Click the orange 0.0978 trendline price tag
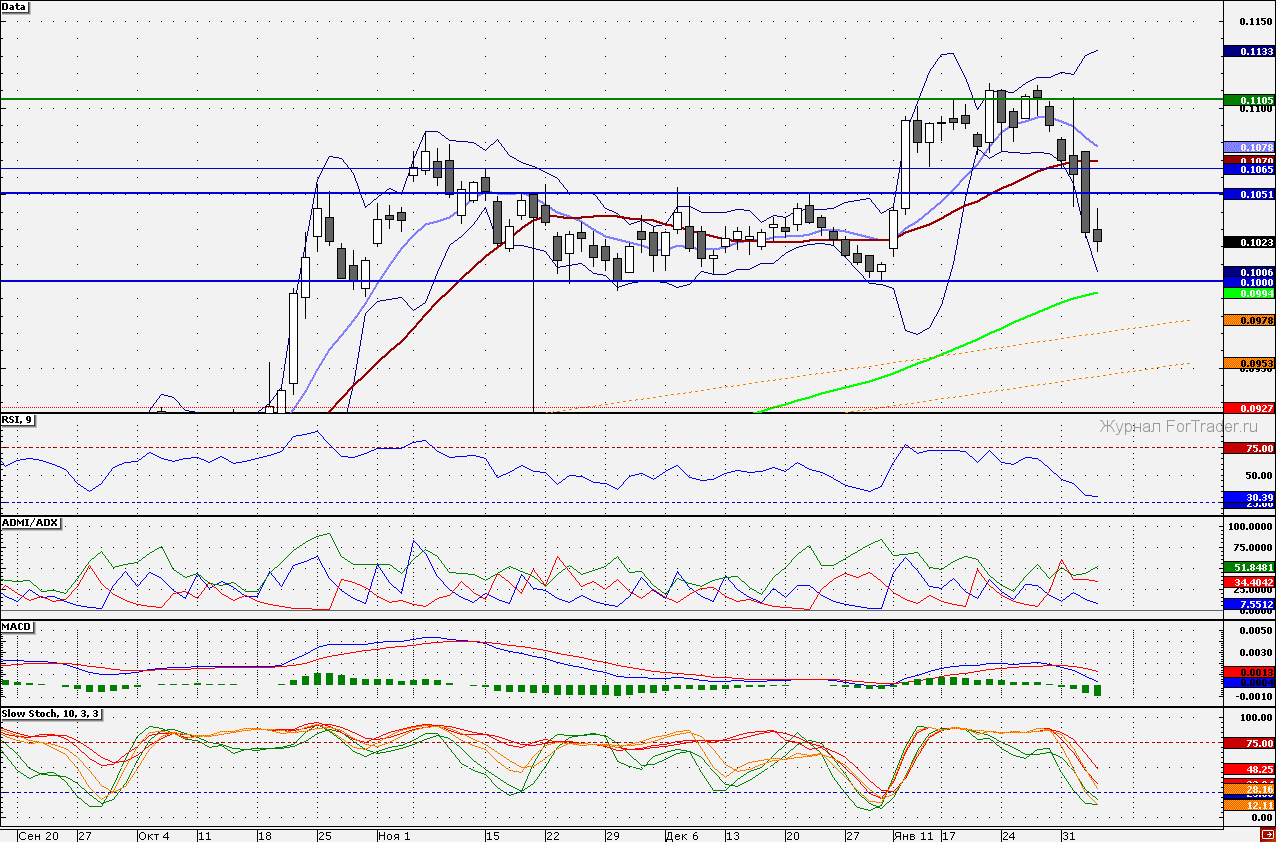The height and width of the screenshot is (842, 1276). (x=1249, y=320)
